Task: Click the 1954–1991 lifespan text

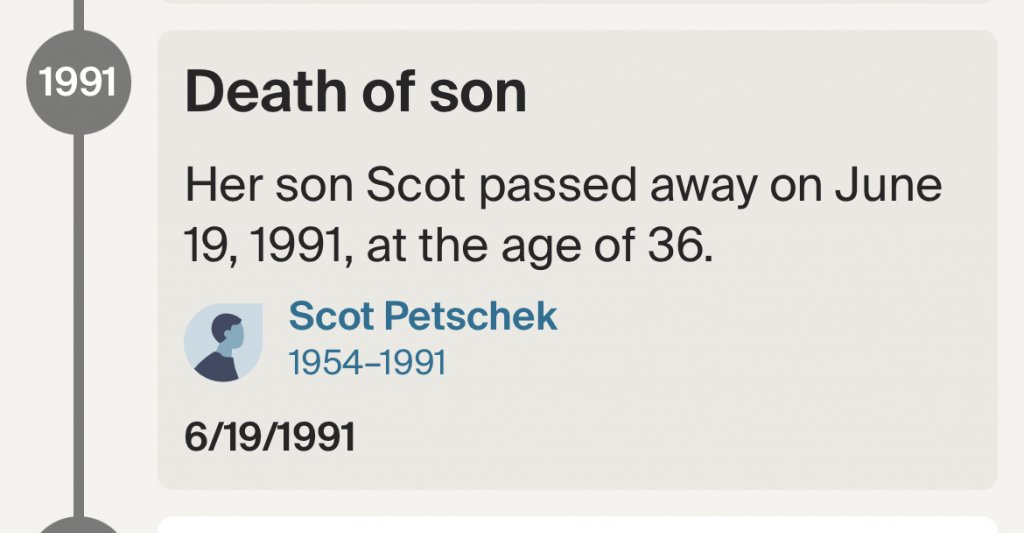Action: pos(368,362)
